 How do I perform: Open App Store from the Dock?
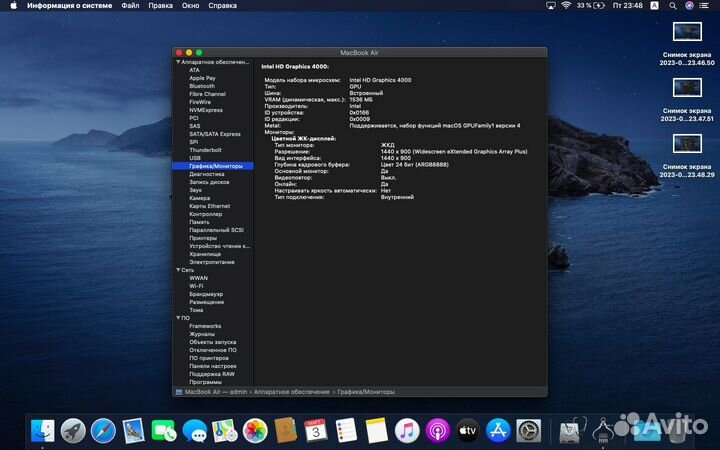point(498,431)
